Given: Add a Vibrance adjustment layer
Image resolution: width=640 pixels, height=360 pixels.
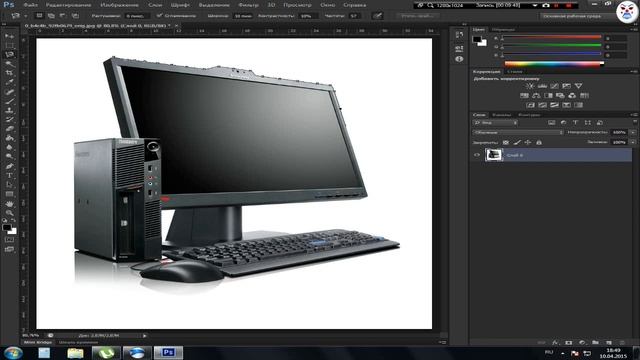Looking at the screenshot, I should click(x=578, y=86).
